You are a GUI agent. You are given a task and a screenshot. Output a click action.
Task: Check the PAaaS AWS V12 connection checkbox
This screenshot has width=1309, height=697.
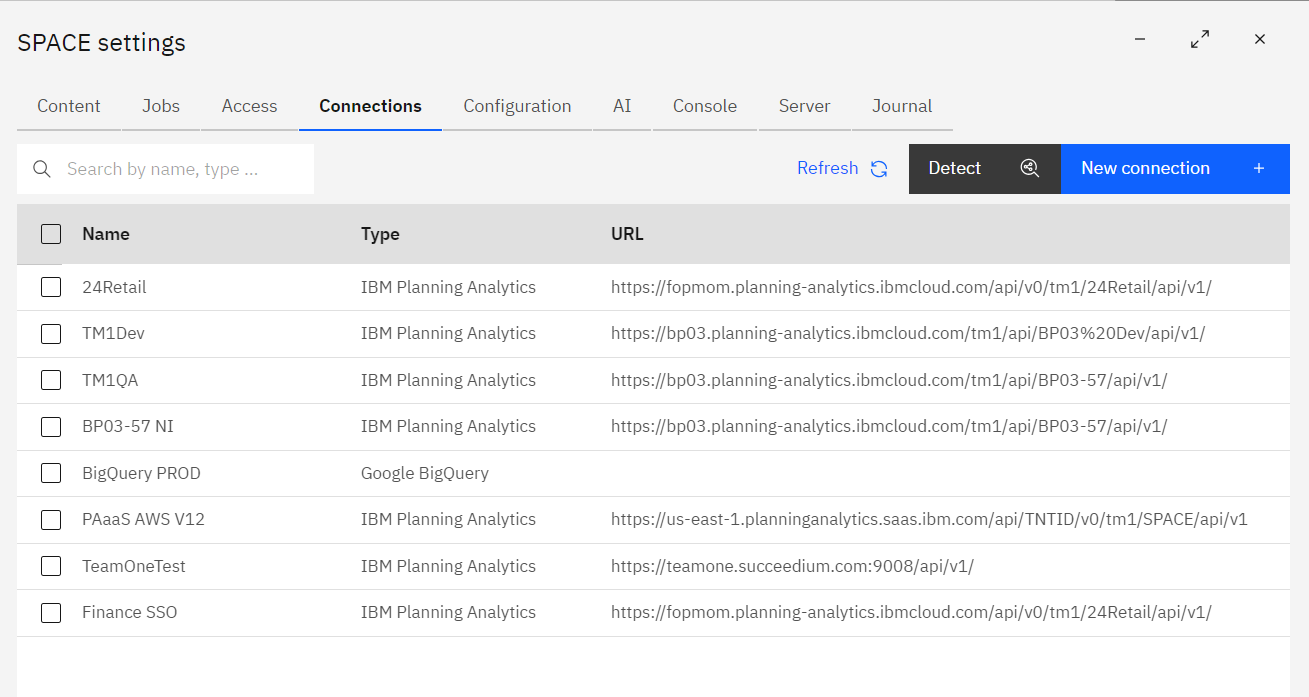coord(51,520)
